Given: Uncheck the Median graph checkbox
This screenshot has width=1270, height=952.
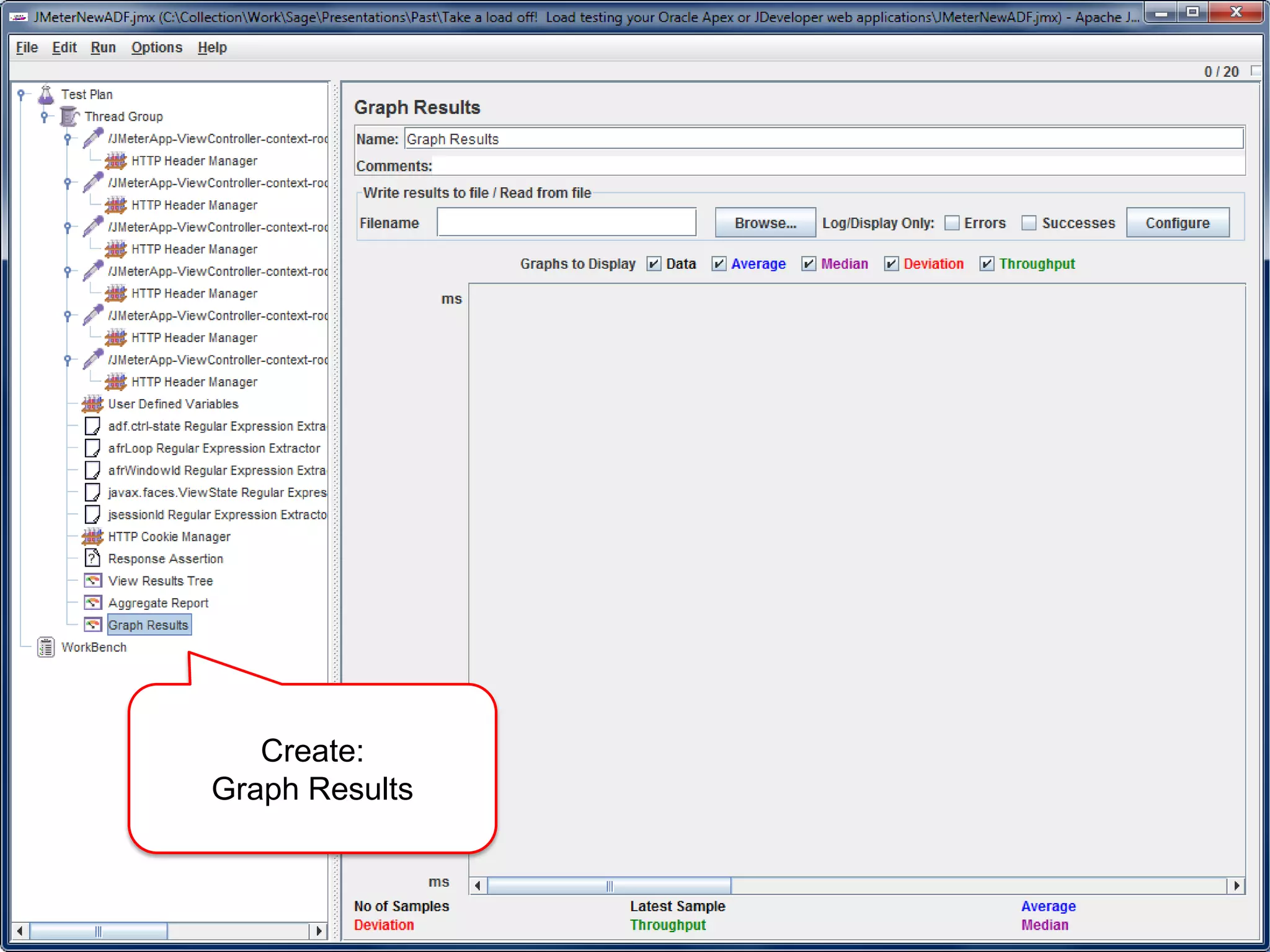Looking at the screenshot, I should click(809, 264).
